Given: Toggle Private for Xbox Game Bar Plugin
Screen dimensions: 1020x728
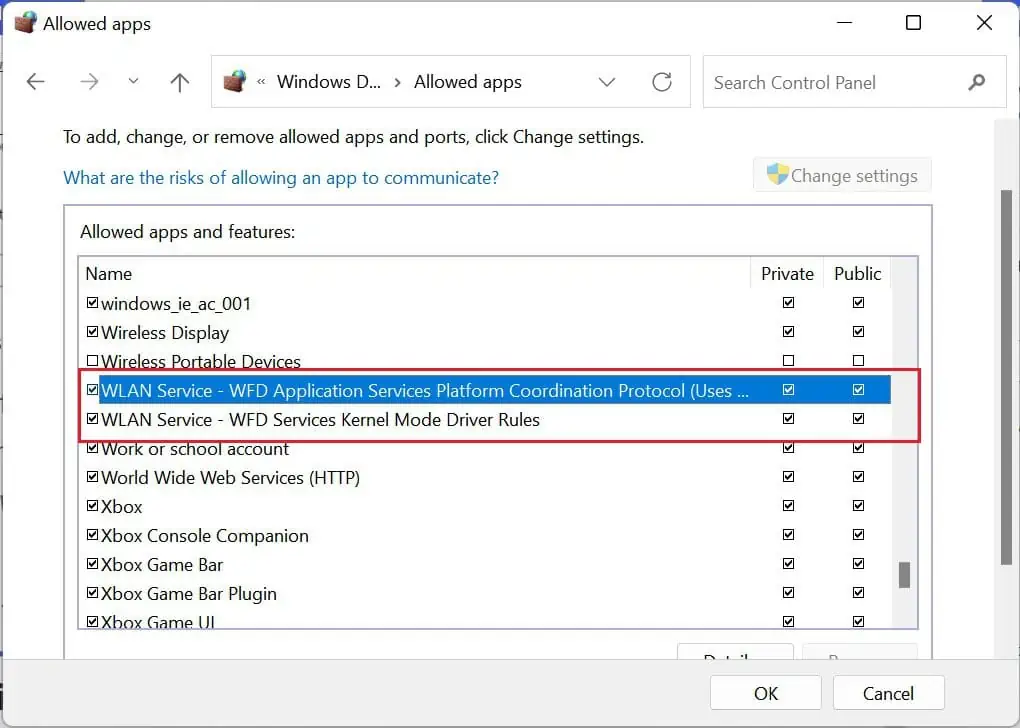Looking at the screenshot, I should pyautogui.click(x=788, y=593).
